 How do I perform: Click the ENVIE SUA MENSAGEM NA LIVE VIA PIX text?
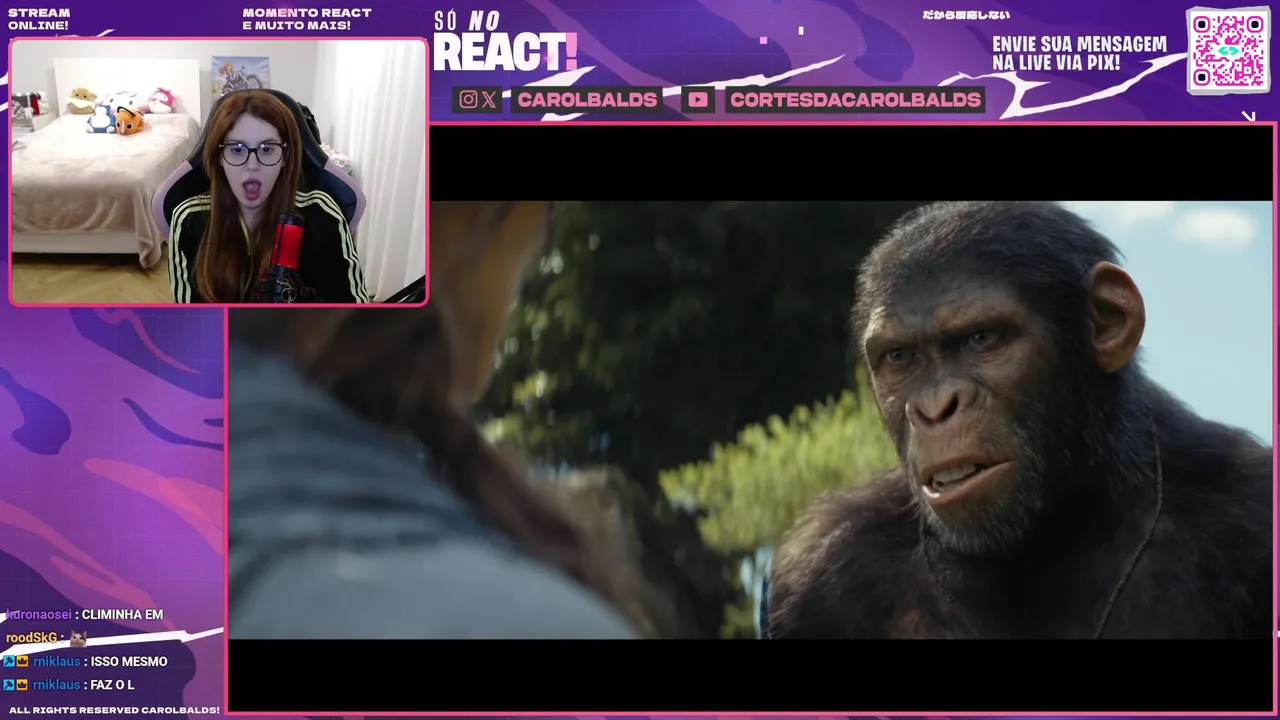pyautogui.click(x=1079, y=53)
